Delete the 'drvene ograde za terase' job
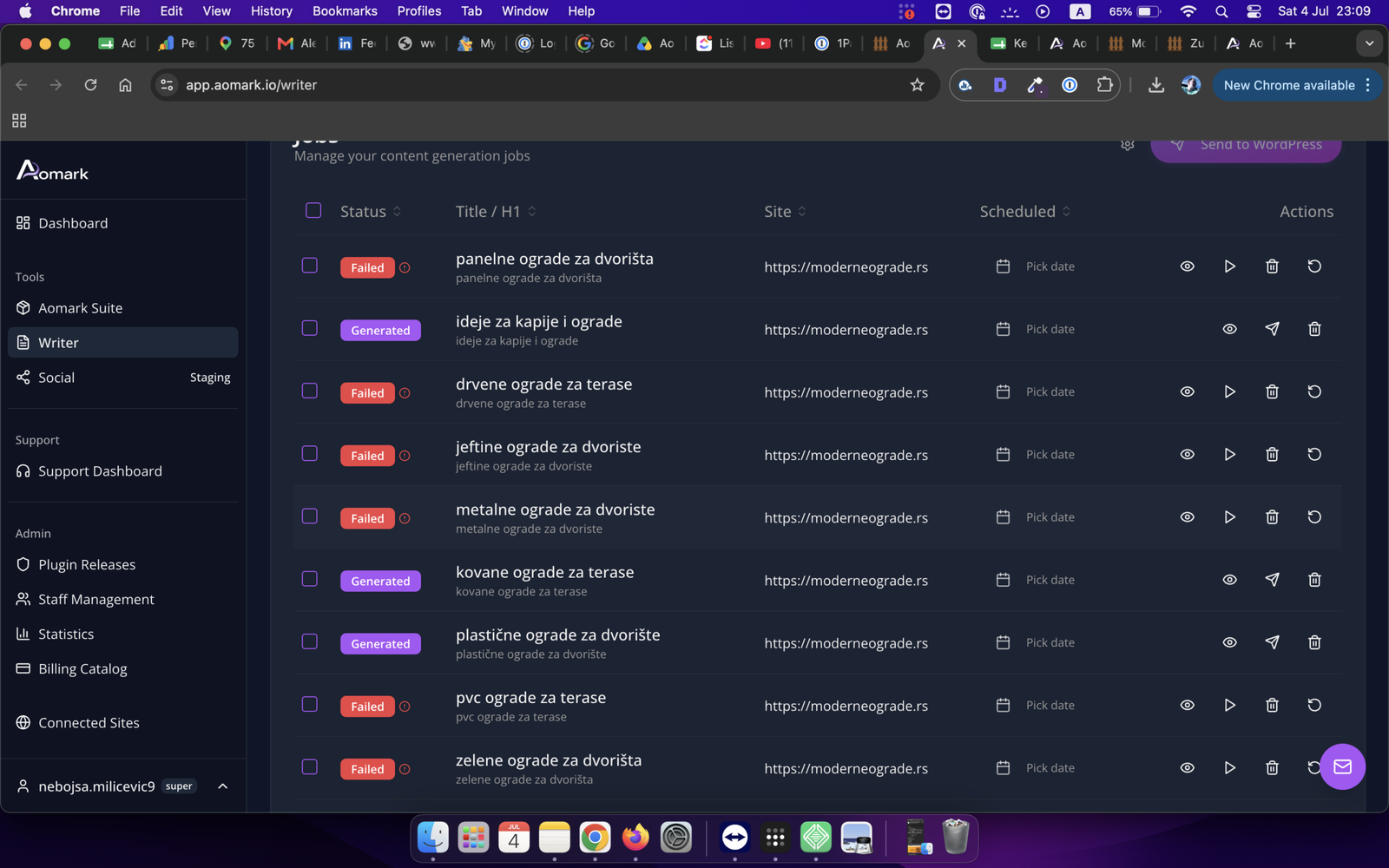This screenshot has height=868, width=1389. pyautogui.click(x=1272, y=391)
